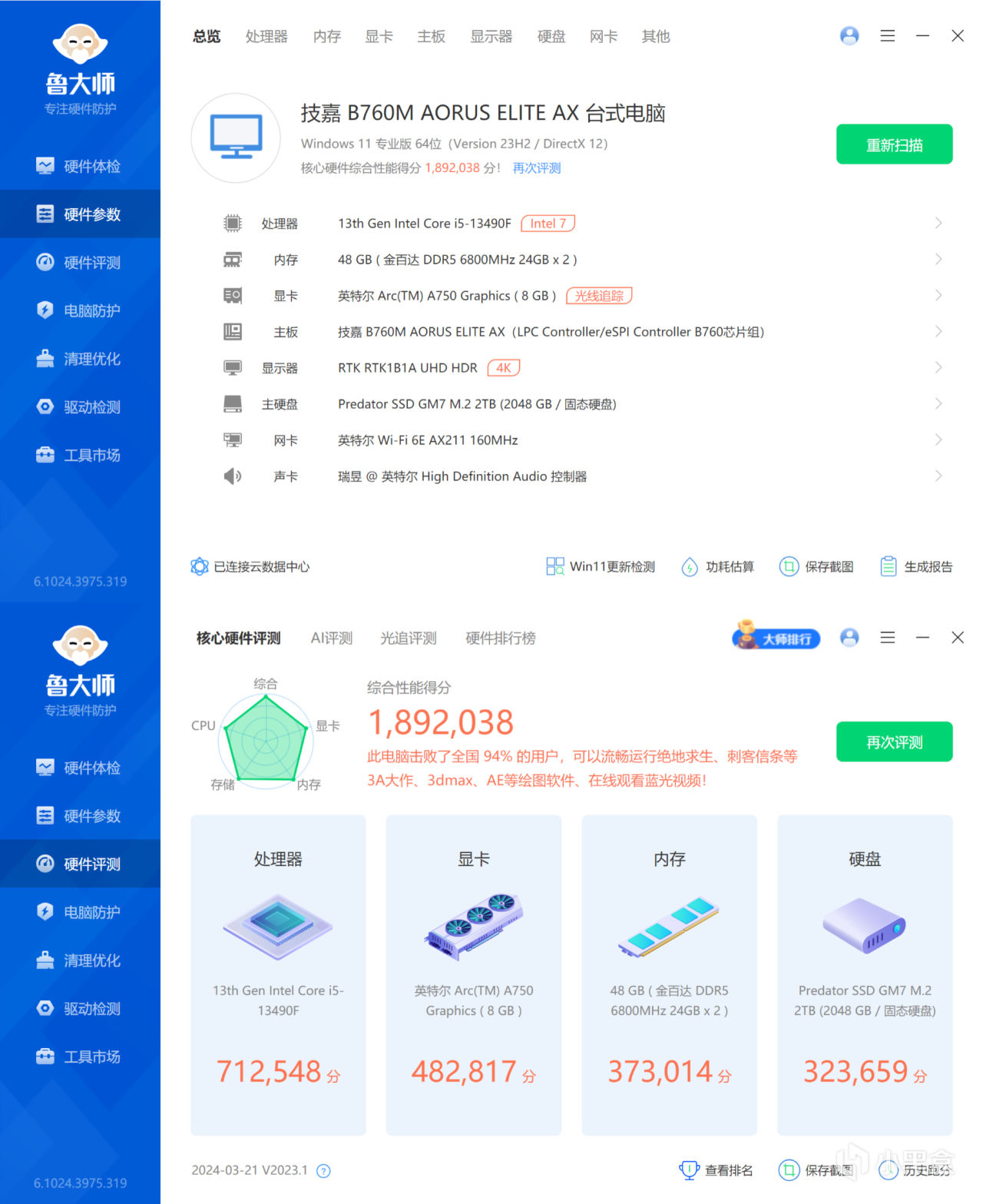Click 保存截图 in the upper window
The image size is (983, 1204).
click(x=816, y=567)
